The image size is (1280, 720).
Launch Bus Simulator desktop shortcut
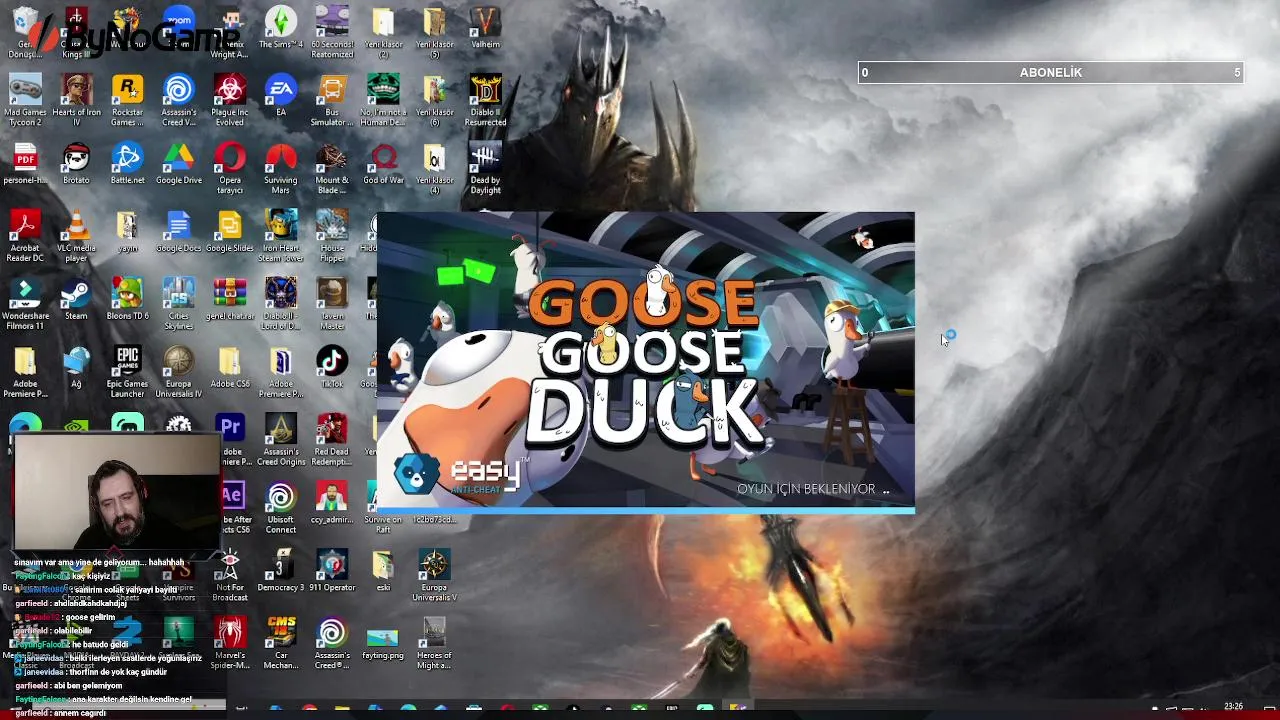[x=332, y=98]
